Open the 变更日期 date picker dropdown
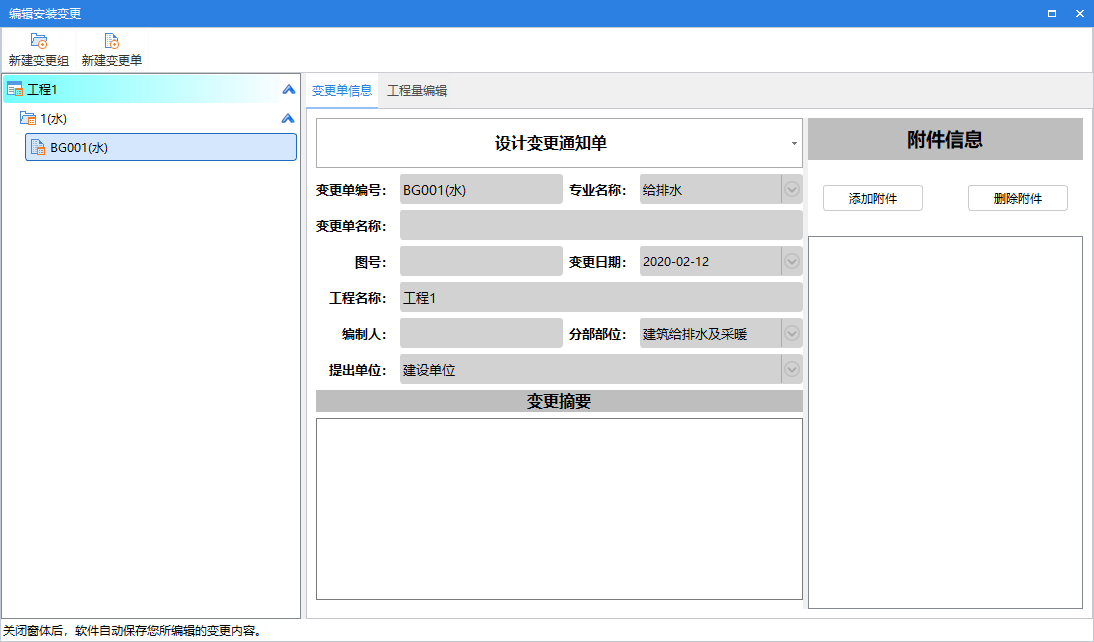The height and width of the screenshot is (642, 1094). tap(792, 262)
